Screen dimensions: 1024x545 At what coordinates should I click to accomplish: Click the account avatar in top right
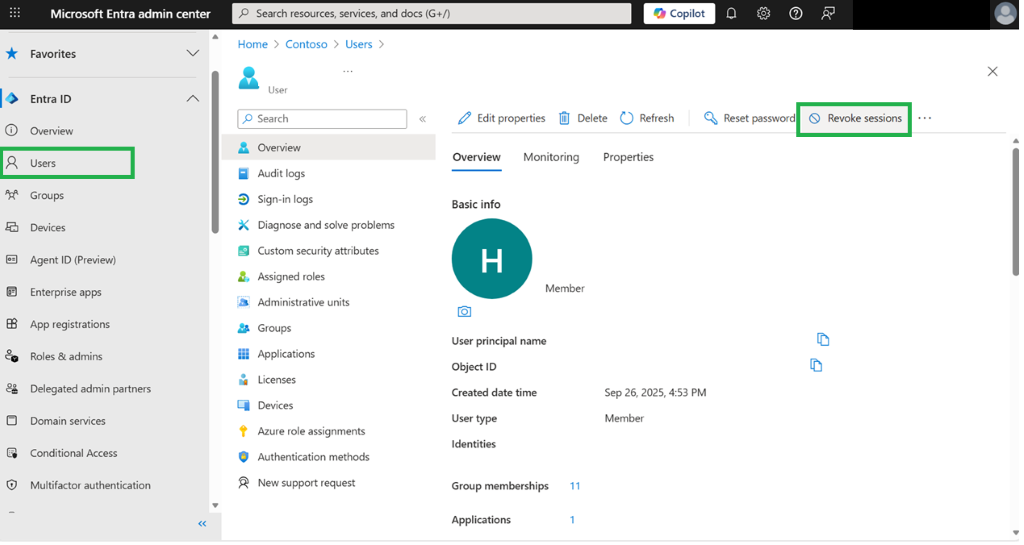point(1005,14)
